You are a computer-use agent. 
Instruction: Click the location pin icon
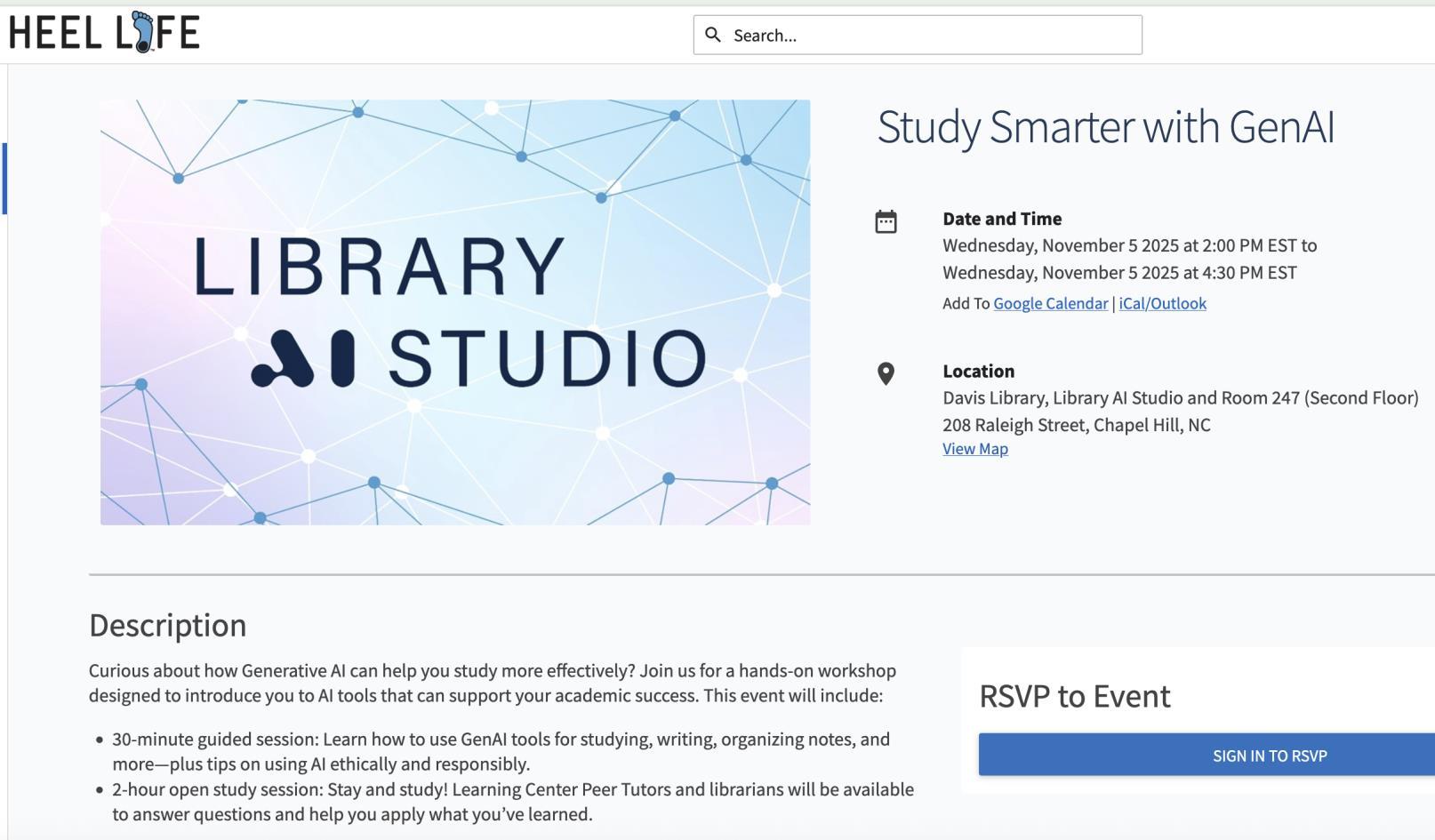coord(886,373)
